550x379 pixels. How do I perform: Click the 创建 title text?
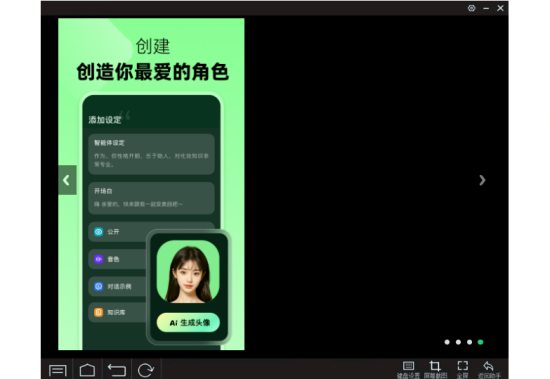[x=153, y=46]
